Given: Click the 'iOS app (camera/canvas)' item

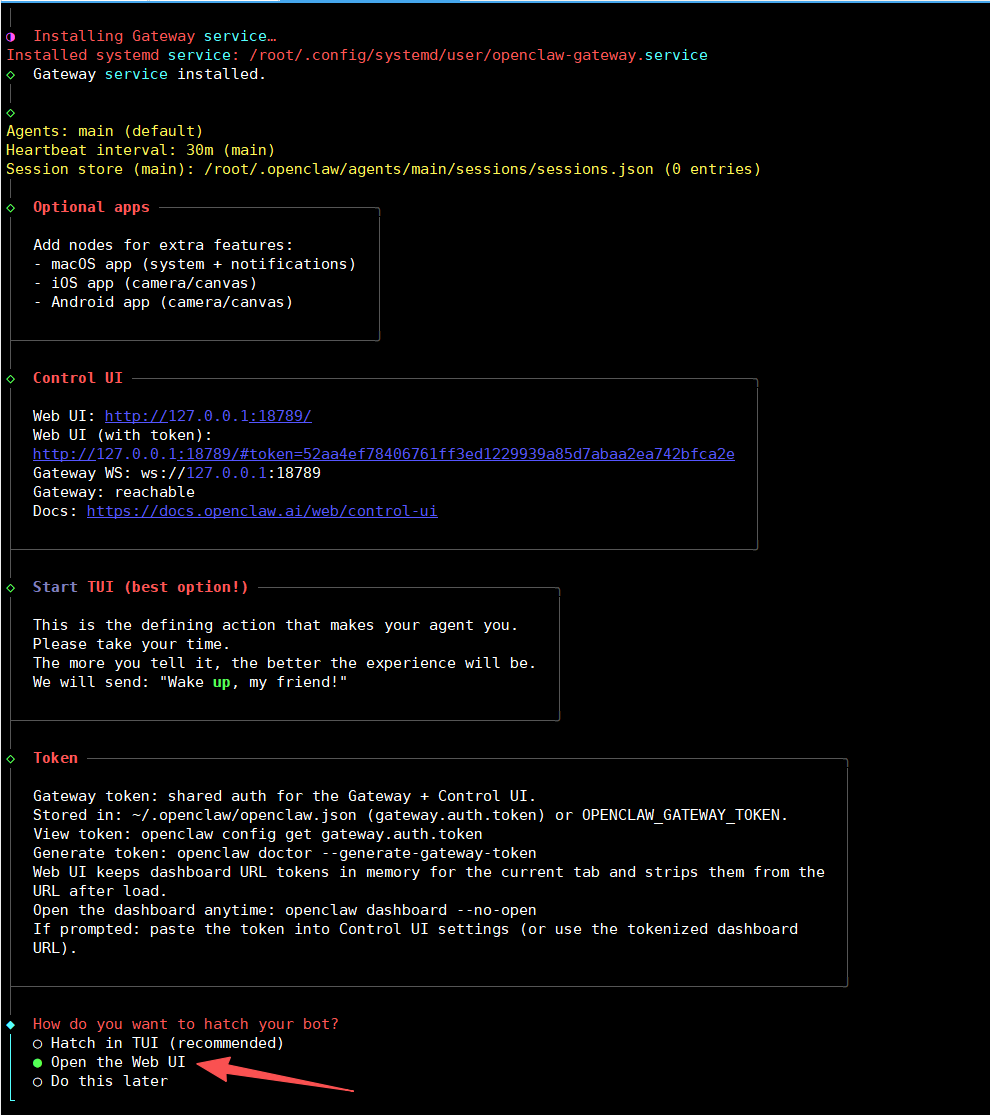Looking at the screenshot, I should pos(145,283).
